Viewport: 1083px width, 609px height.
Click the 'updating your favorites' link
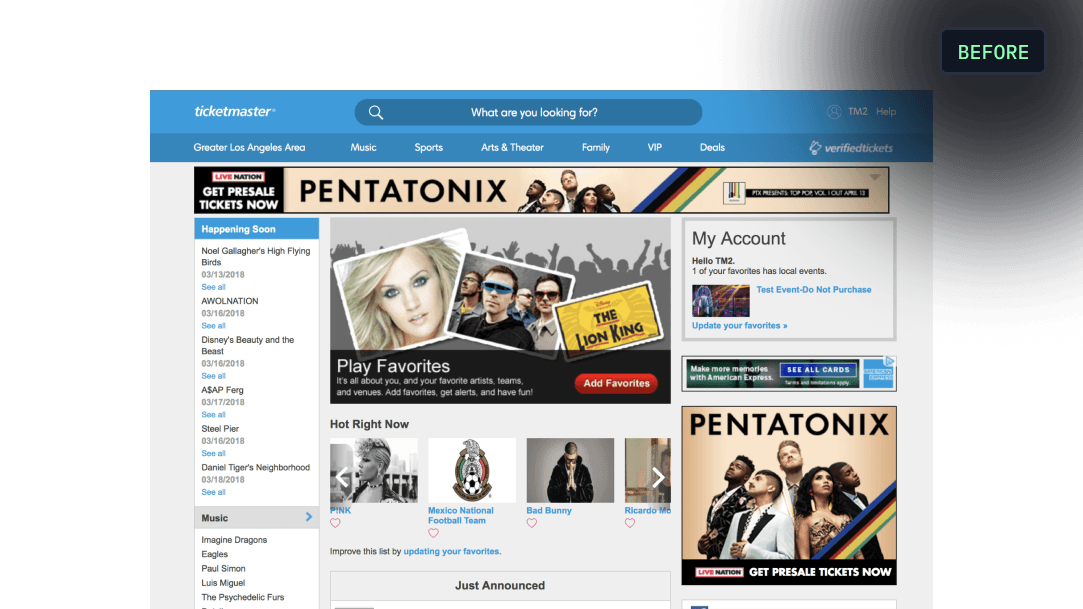point(451,552)
